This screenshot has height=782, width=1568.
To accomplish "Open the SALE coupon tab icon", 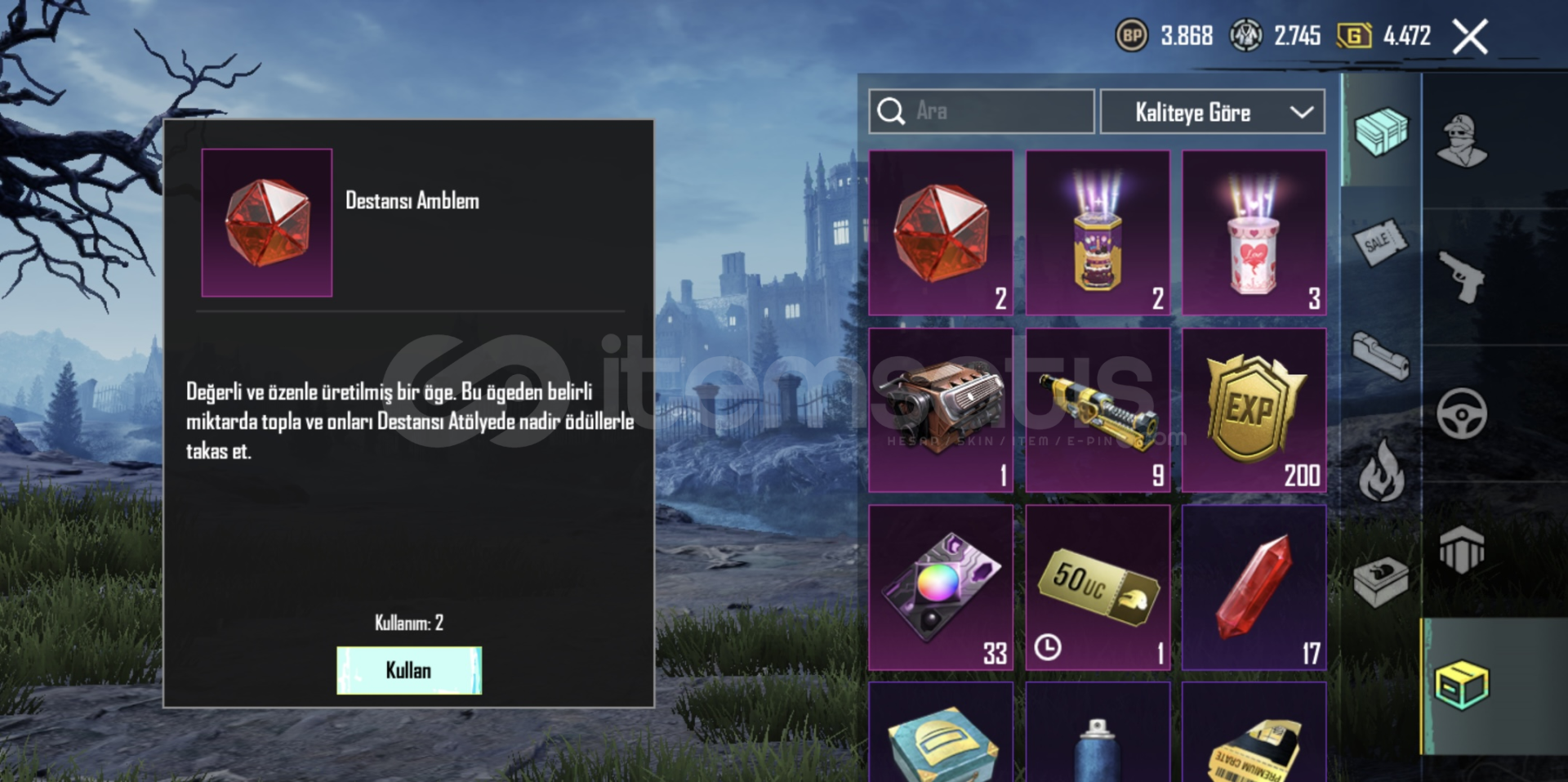I will point(1381,242).
